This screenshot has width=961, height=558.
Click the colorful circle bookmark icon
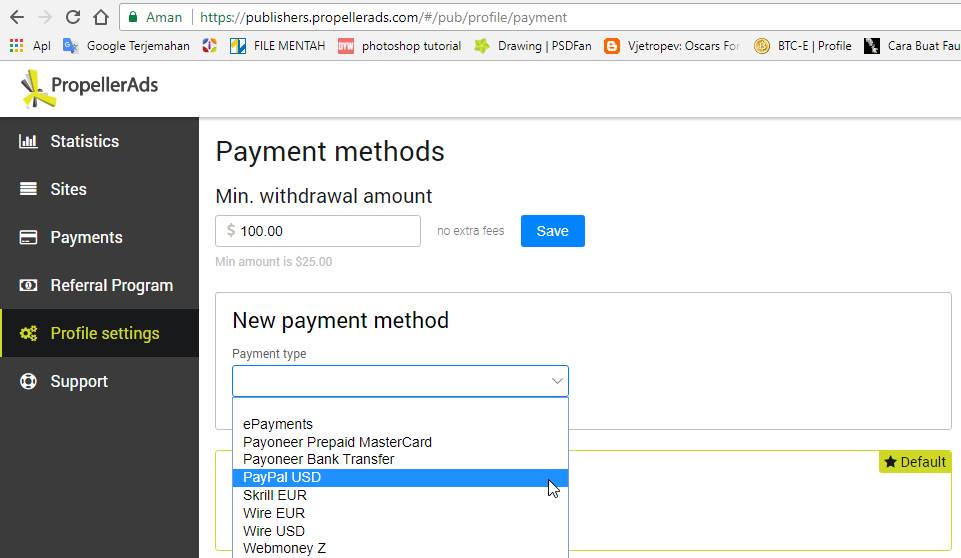coord(210,45)
